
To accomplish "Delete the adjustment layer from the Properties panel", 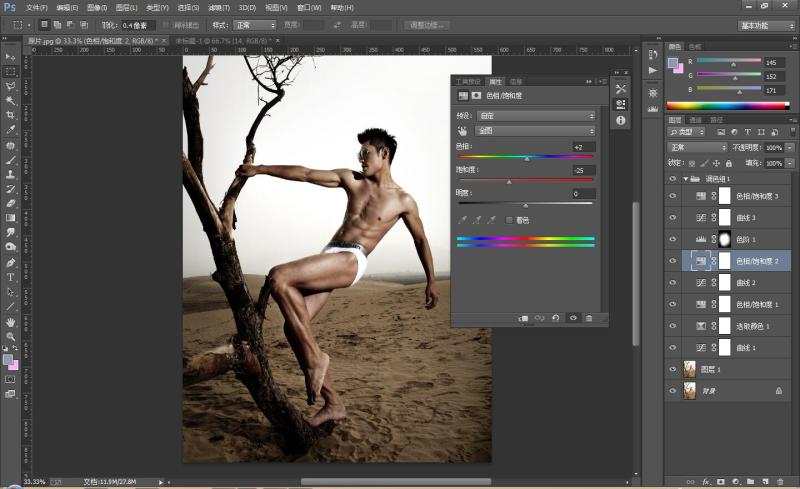I will pos(589,318).
